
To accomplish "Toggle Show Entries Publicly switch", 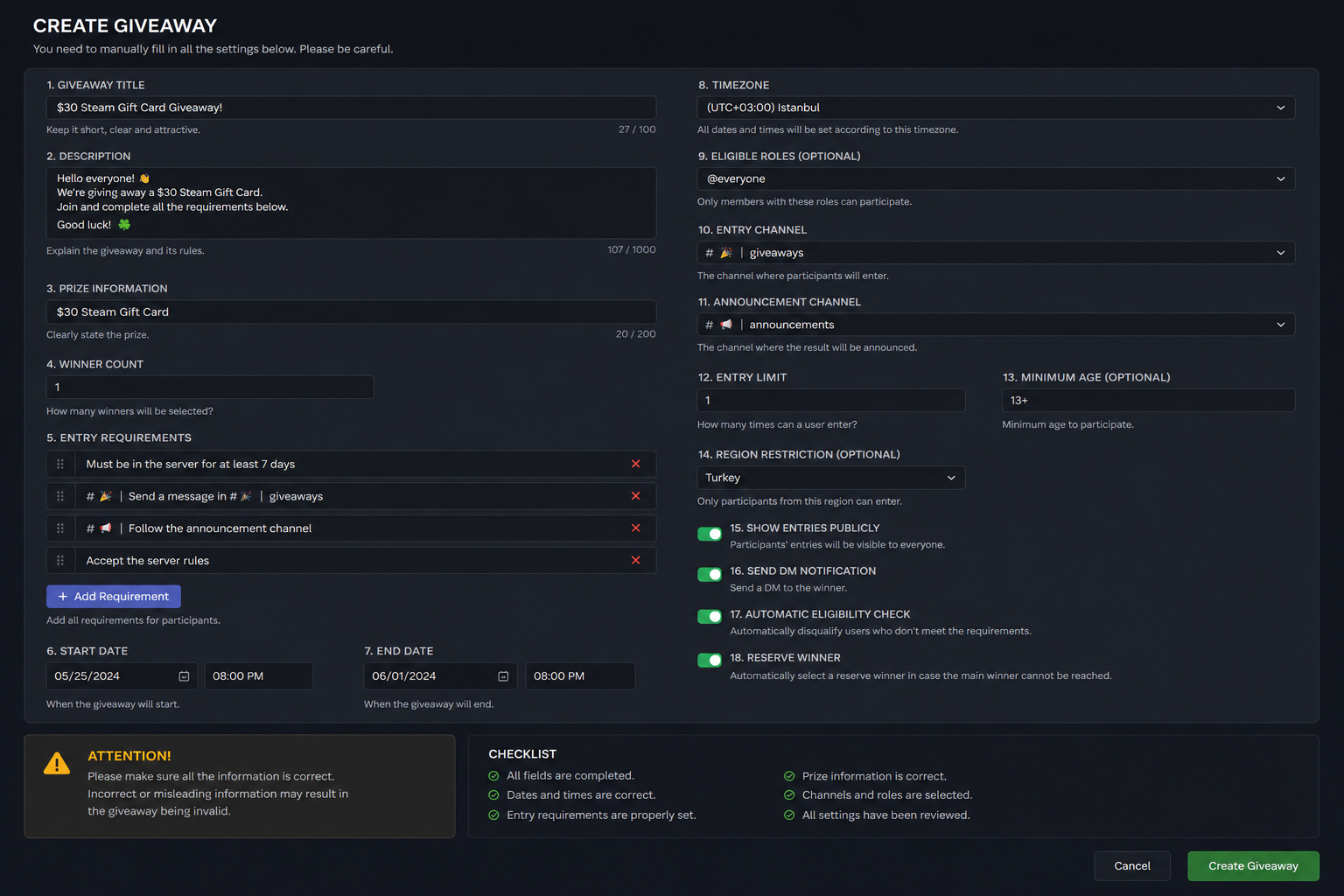I will coord(710,534).
